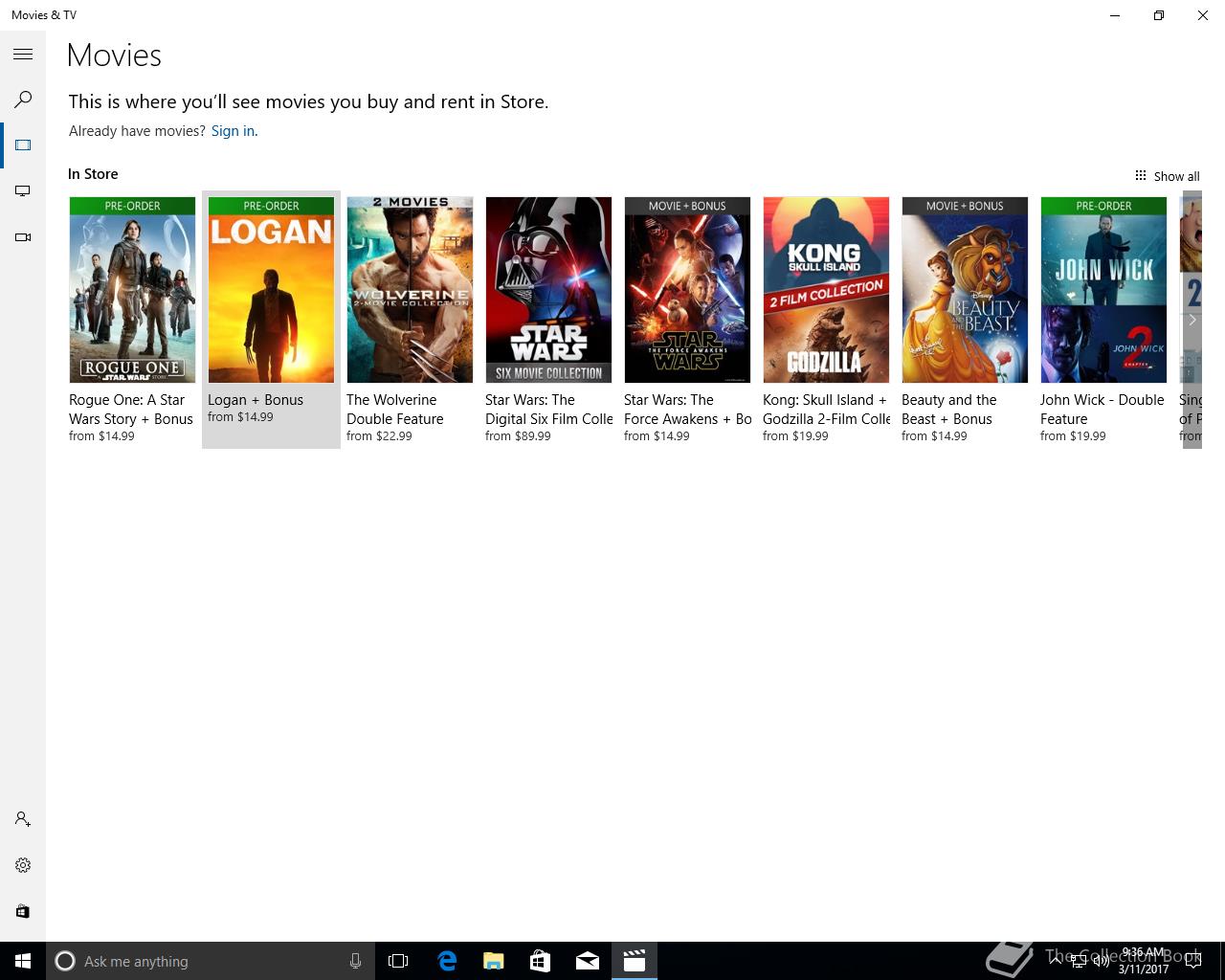Open the TV monitor sidebar icon

[23, 191]
